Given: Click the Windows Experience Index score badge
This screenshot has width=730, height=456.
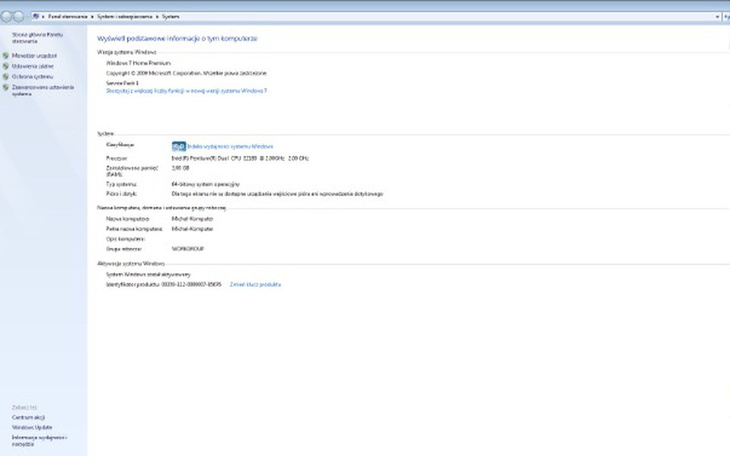Looking at the screenshot, I should pyautogui.click(x=178, y=146).
